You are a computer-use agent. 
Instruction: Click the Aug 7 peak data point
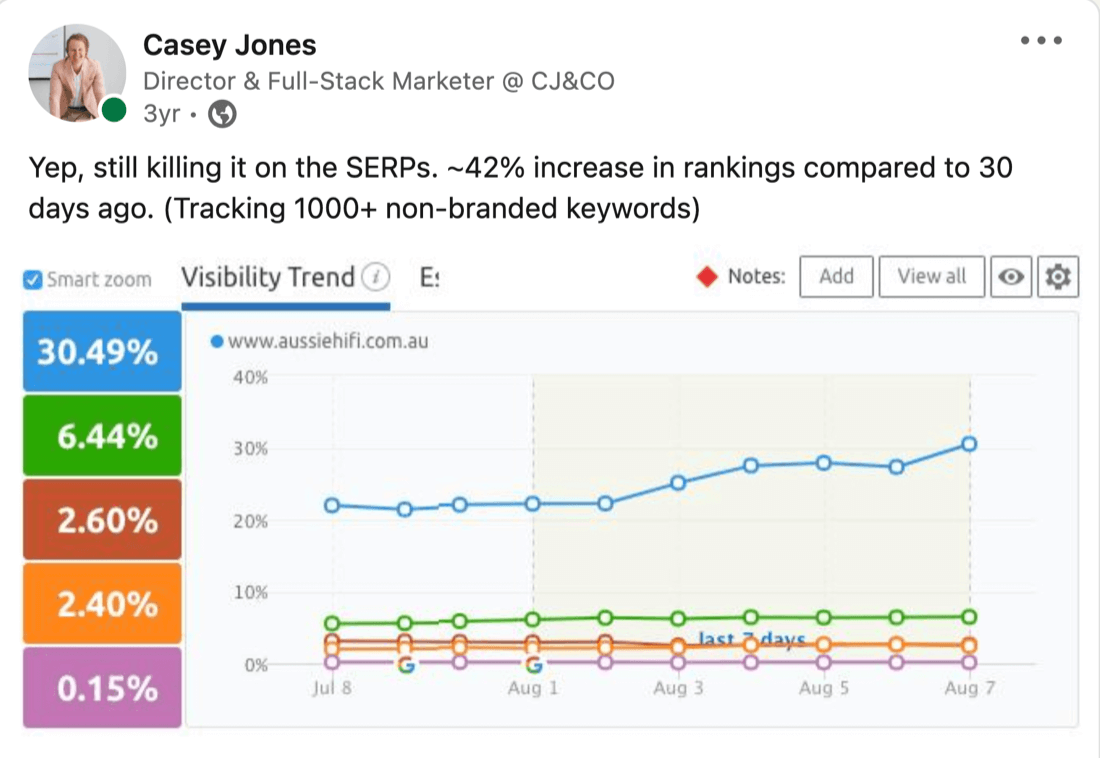968,444
